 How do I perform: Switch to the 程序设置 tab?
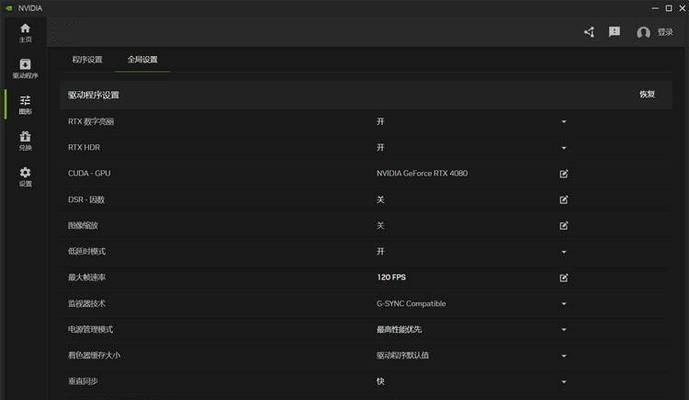pyautogui.click(x=87, y=59)
